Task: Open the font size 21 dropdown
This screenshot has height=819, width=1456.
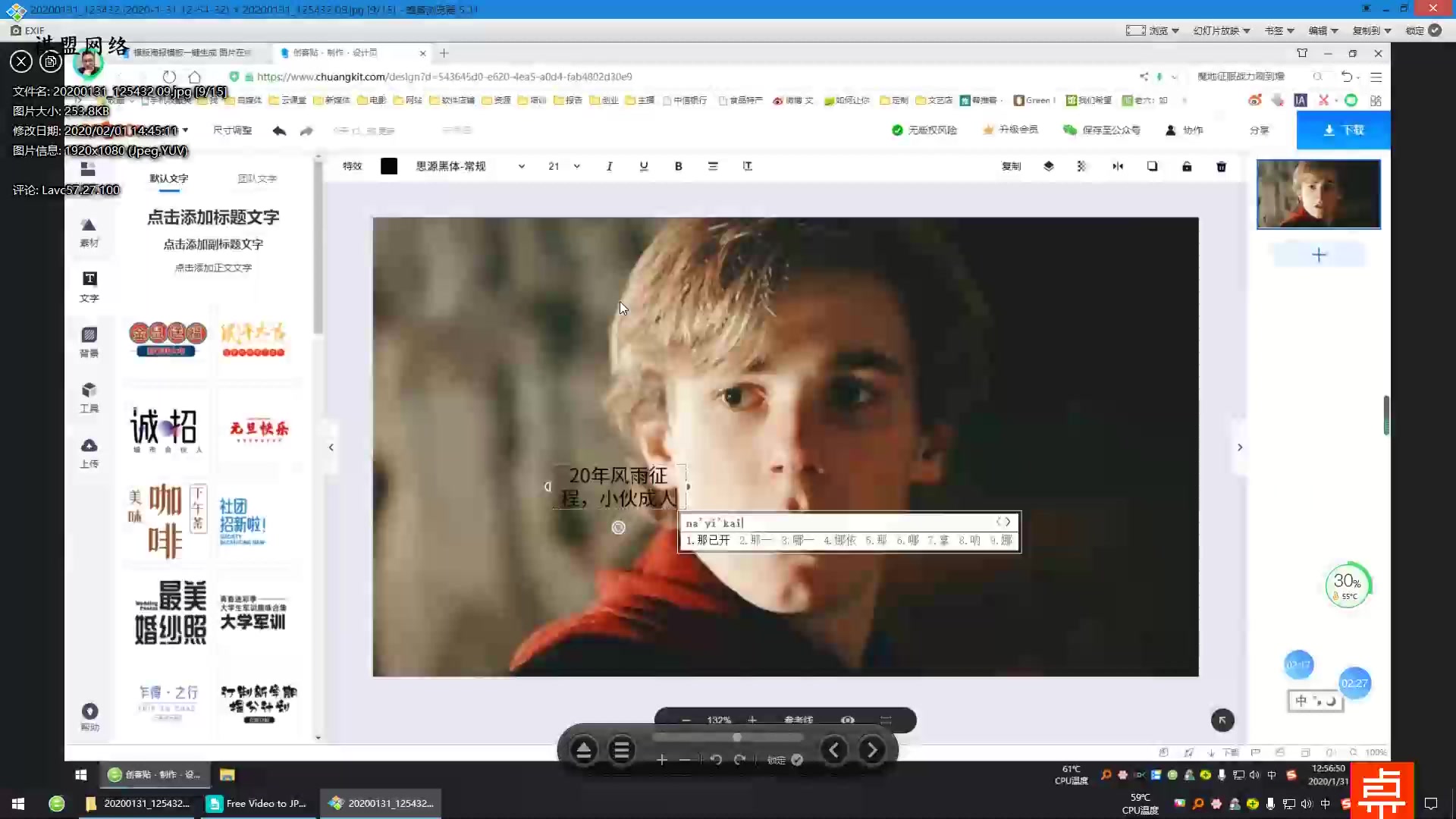Action: click(x=576, y=166)
